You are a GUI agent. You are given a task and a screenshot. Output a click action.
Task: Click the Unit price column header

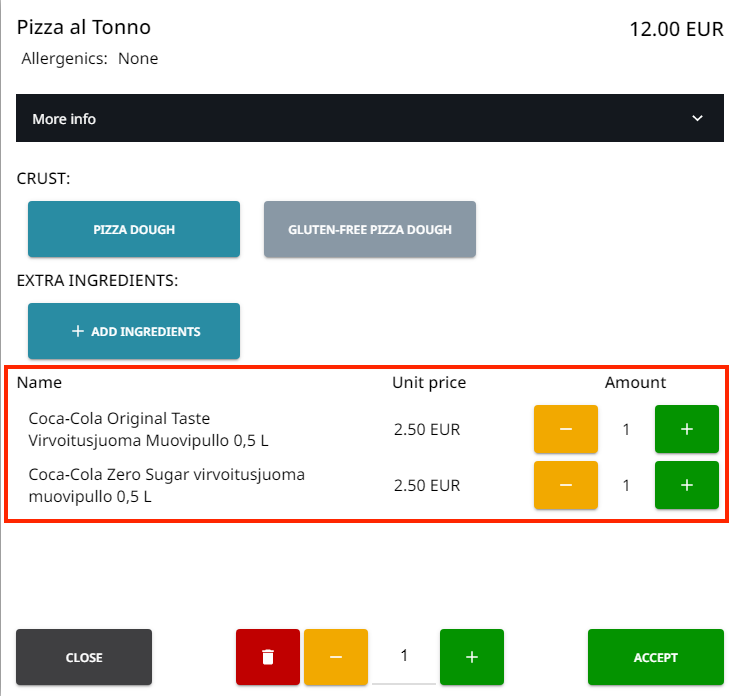428,382
